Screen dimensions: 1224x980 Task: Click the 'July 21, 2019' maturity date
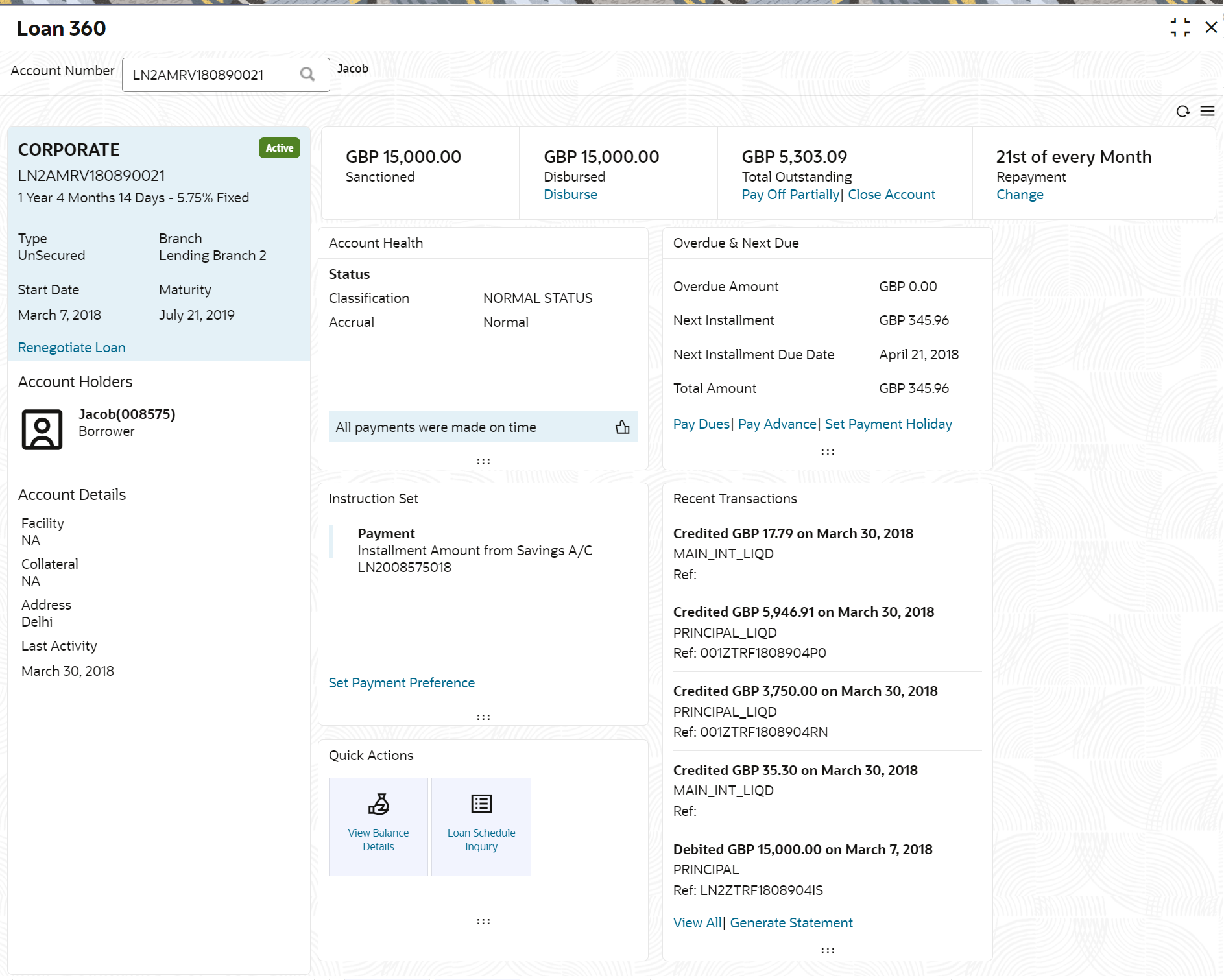click(197, 315)
